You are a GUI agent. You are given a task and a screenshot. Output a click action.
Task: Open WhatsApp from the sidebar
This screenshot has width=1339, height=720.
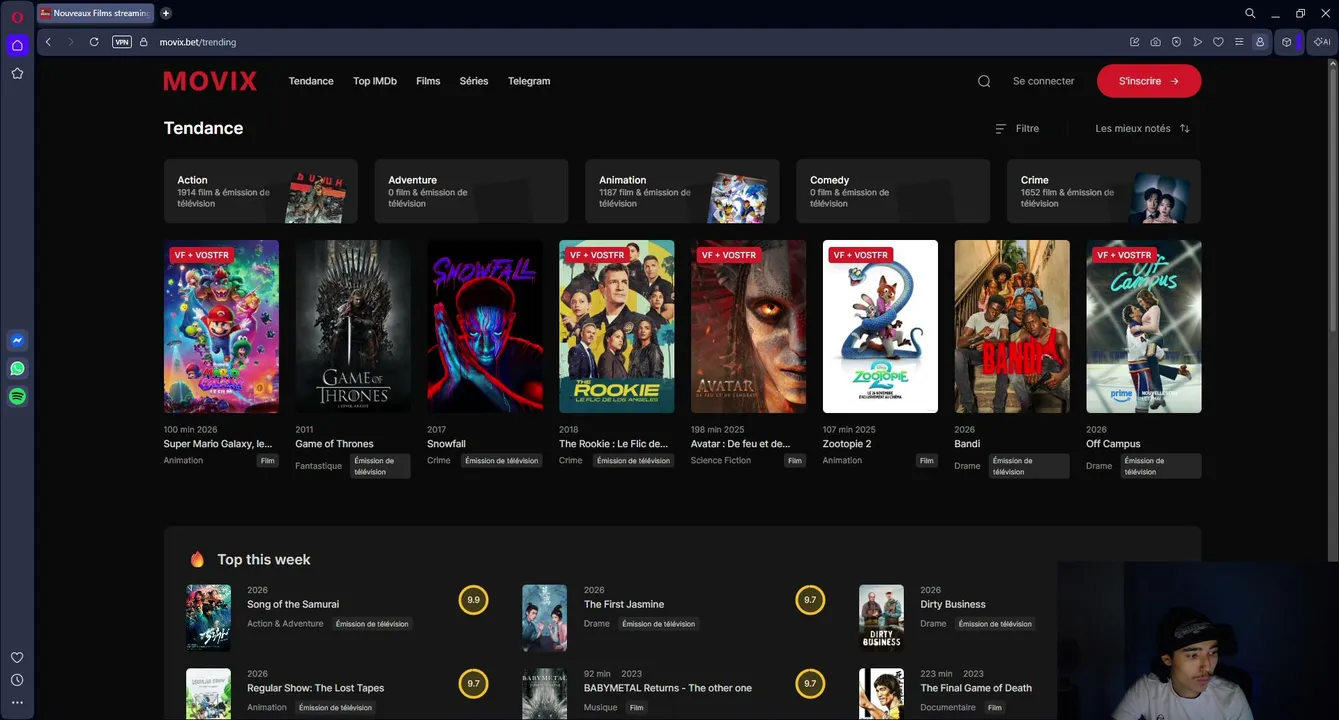tap(17, 368)
